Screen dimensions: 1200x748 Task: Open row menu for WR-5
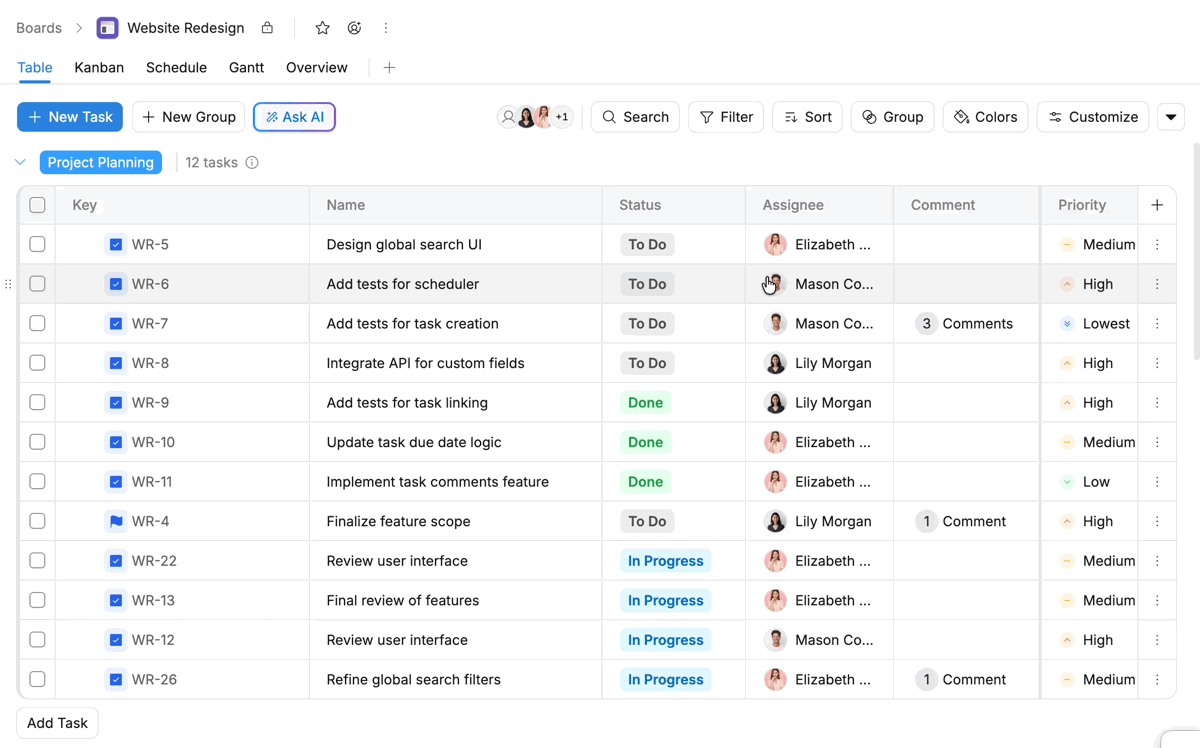point(1157,244)
